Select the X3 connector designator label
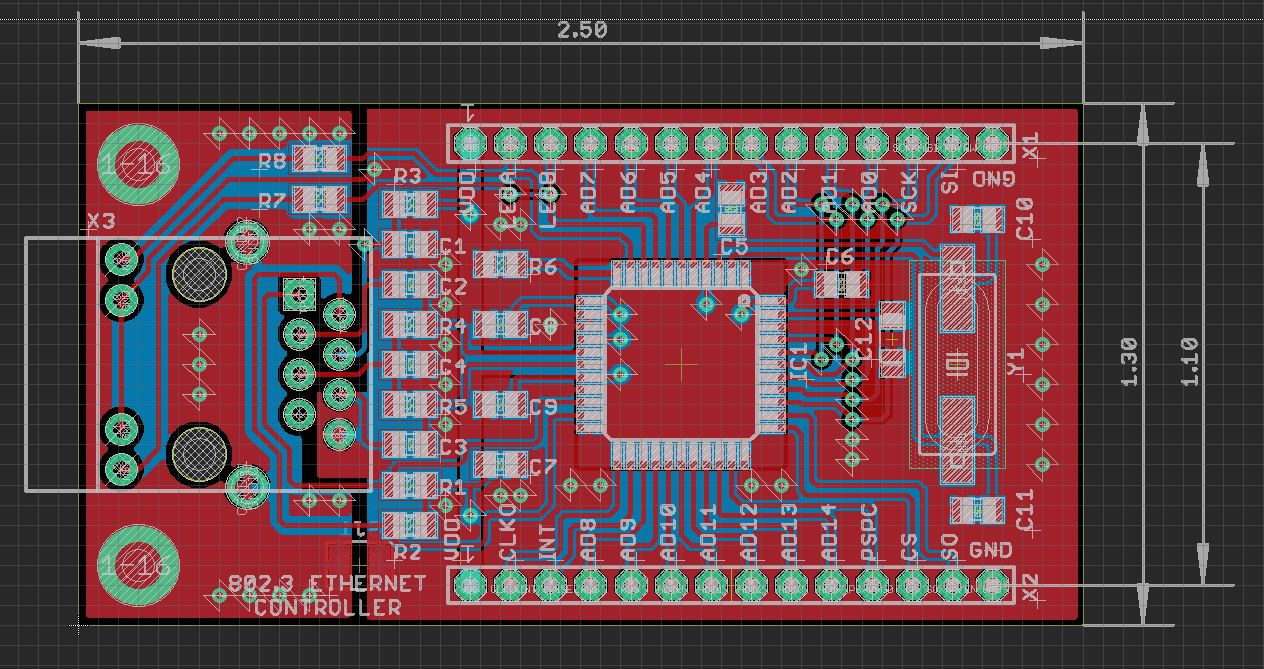The image size is (1264, 669). point(101,220)
